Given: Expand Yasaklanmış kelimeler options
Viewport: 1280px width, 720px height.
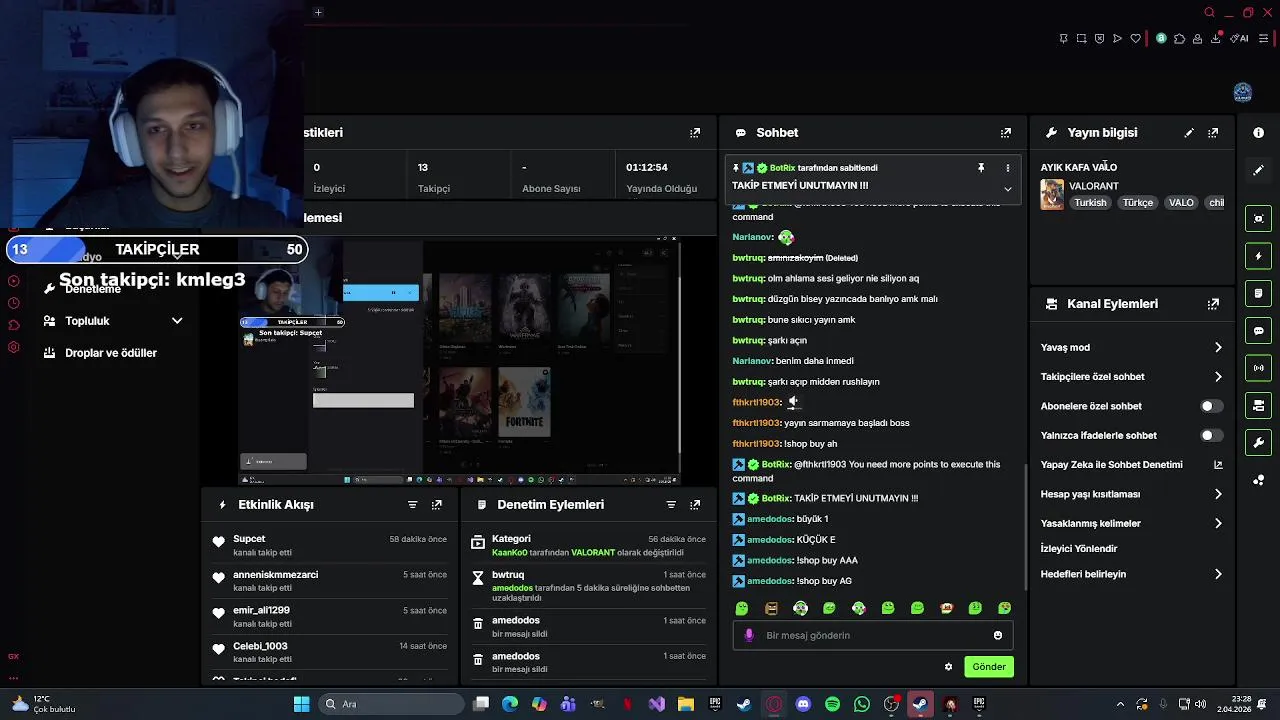Looking at the screenshot, I should point(1218,523).
